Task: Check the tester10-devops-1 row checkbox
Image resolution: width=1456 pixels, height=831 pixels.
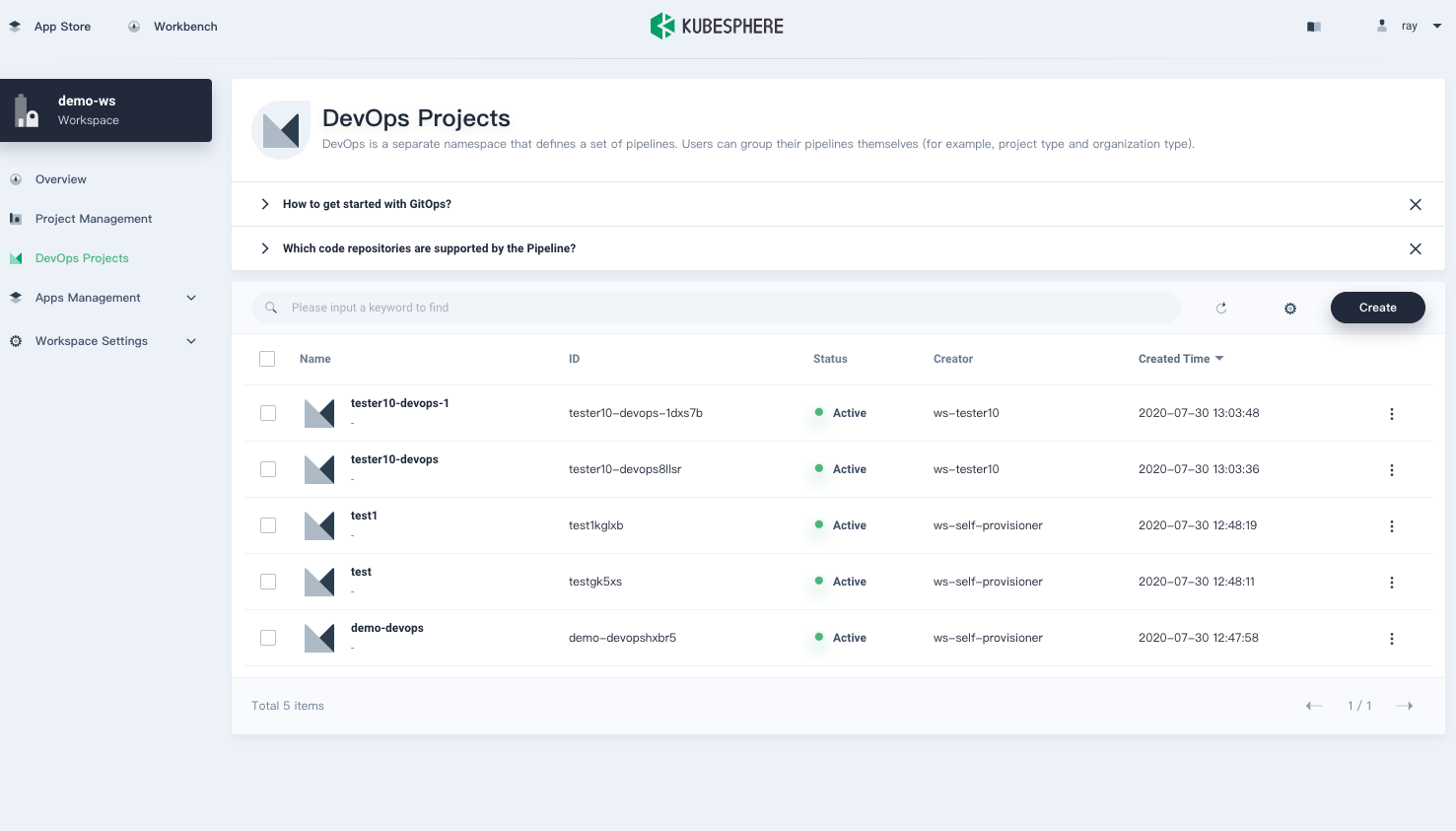Action: pyautogui.click(x=268, y=413)
